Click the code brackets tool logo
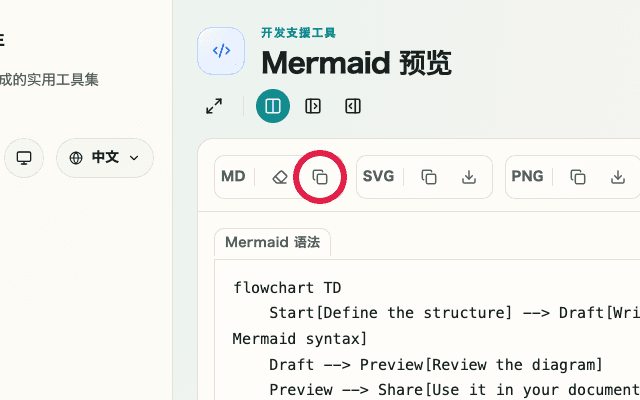Screen dimensions: 640x400 click(x=221, y=51)
